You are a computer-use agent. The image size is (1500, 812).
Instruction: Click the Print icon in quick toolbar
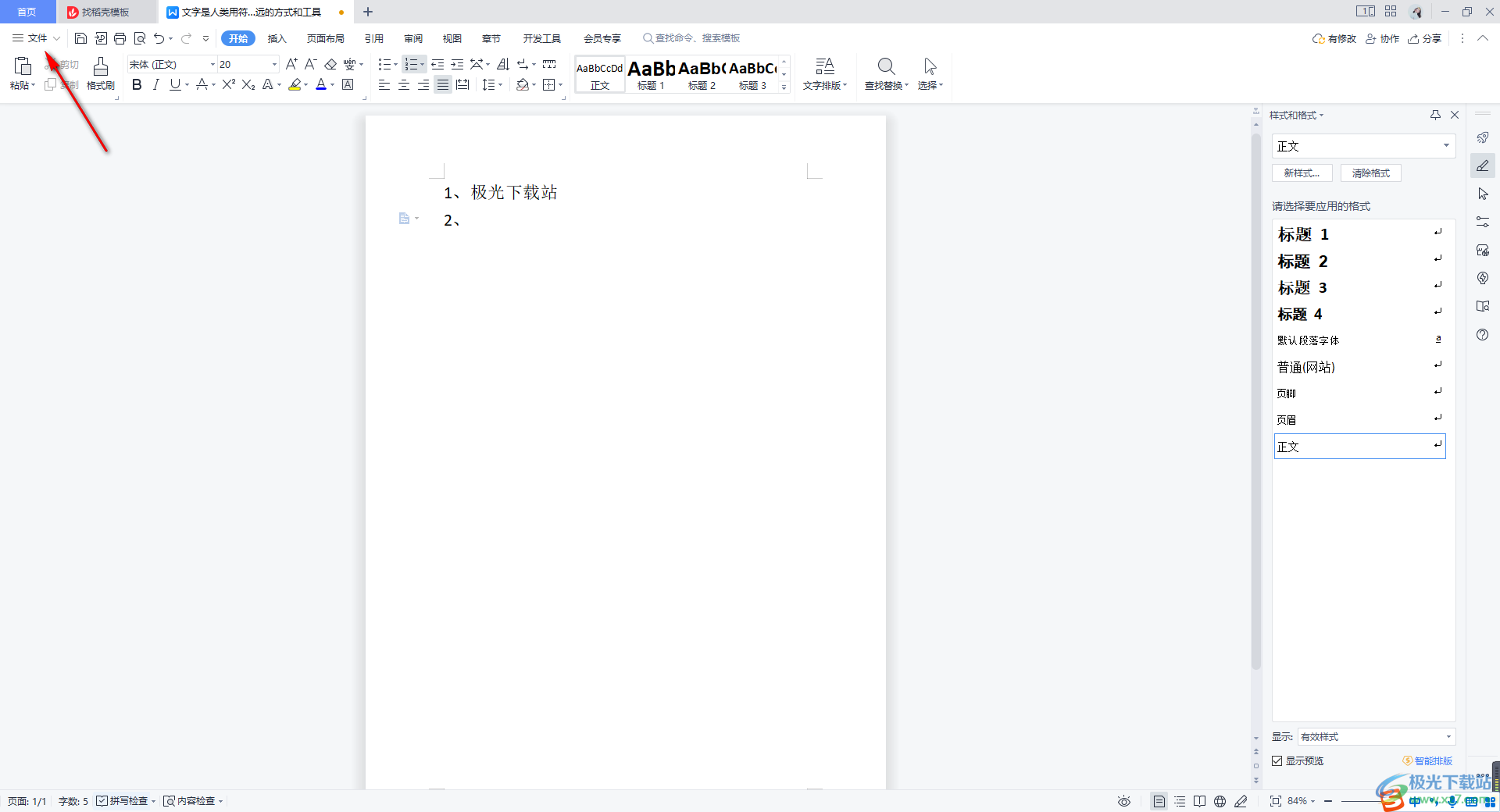(x=120, y=38)
